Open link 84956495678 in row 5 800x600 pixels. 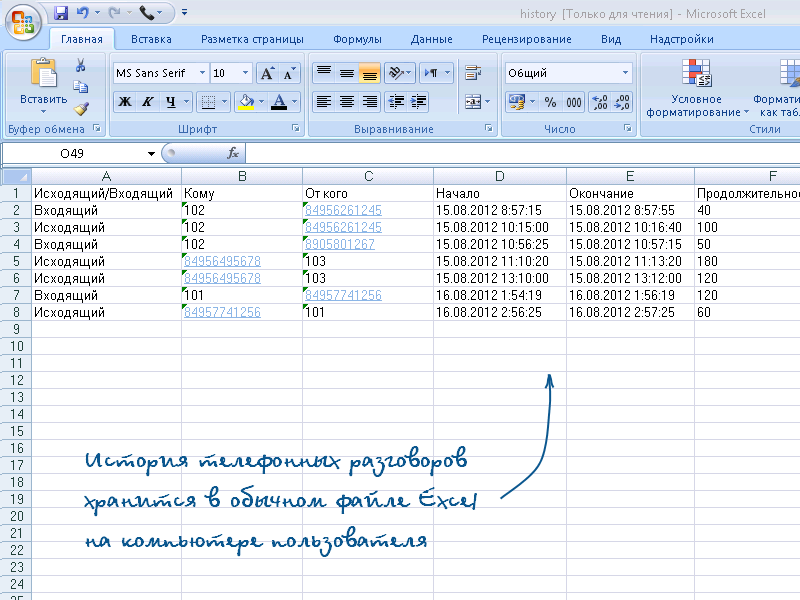point(222,261)
